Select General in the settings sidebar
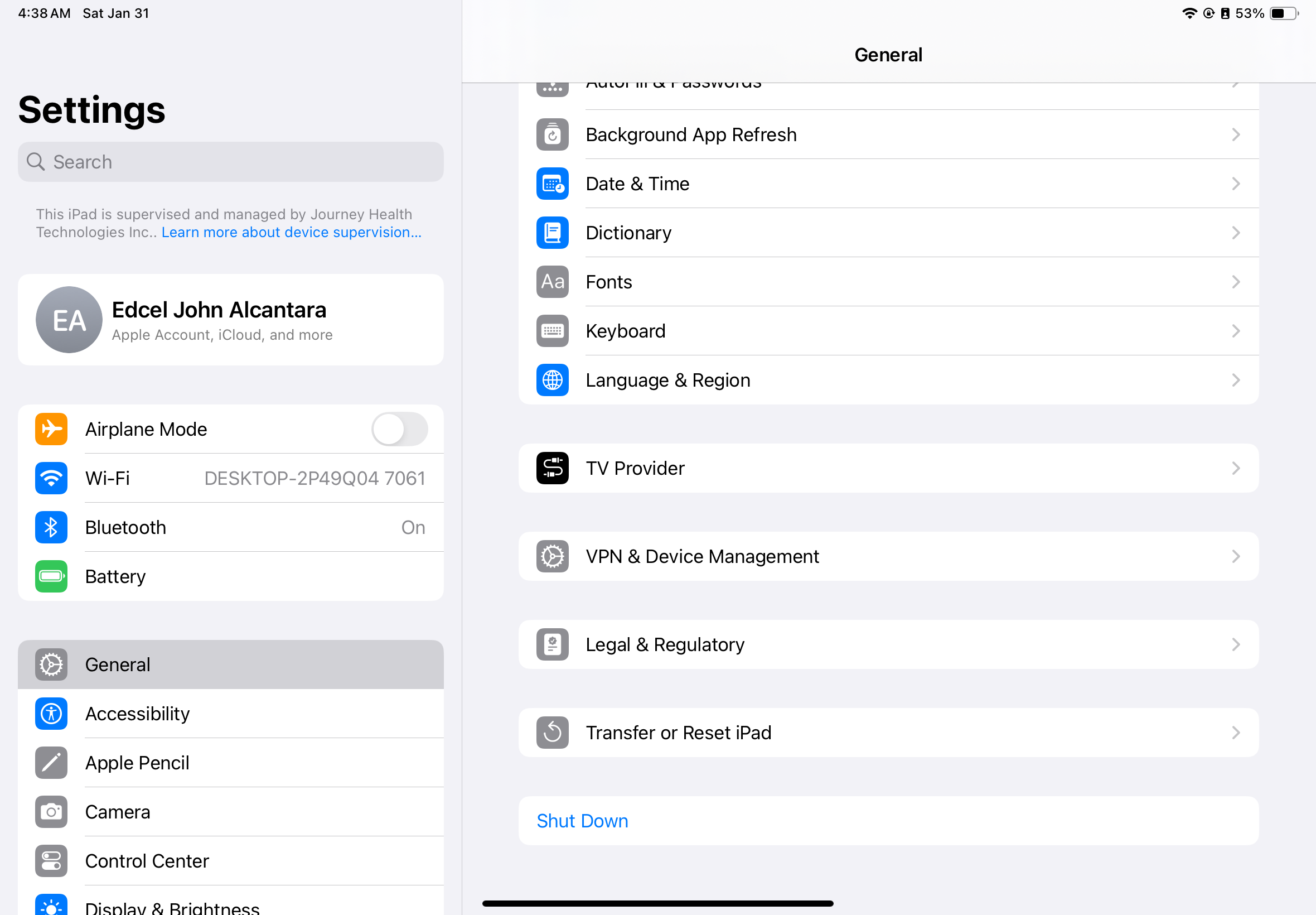Screen dimensions: 1316x915 click(231, 665)
